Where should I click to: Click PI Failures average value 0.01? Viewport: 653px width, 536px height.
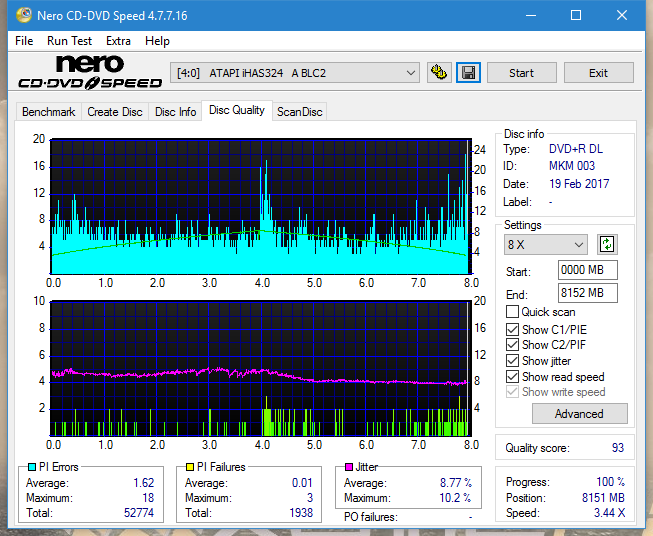coord(302,483)
